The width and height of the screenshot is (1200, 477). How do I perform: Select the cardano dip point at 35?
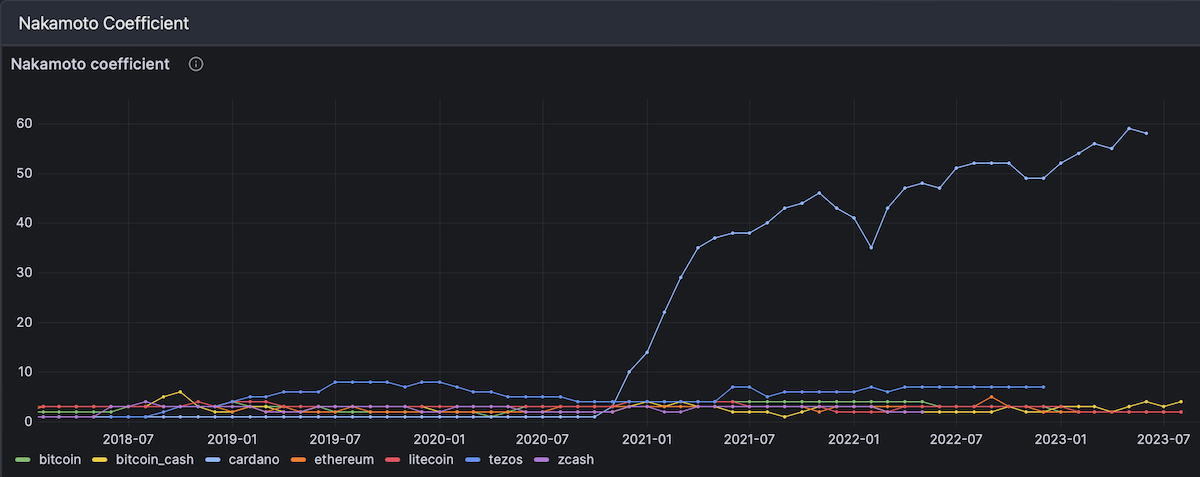871,247
